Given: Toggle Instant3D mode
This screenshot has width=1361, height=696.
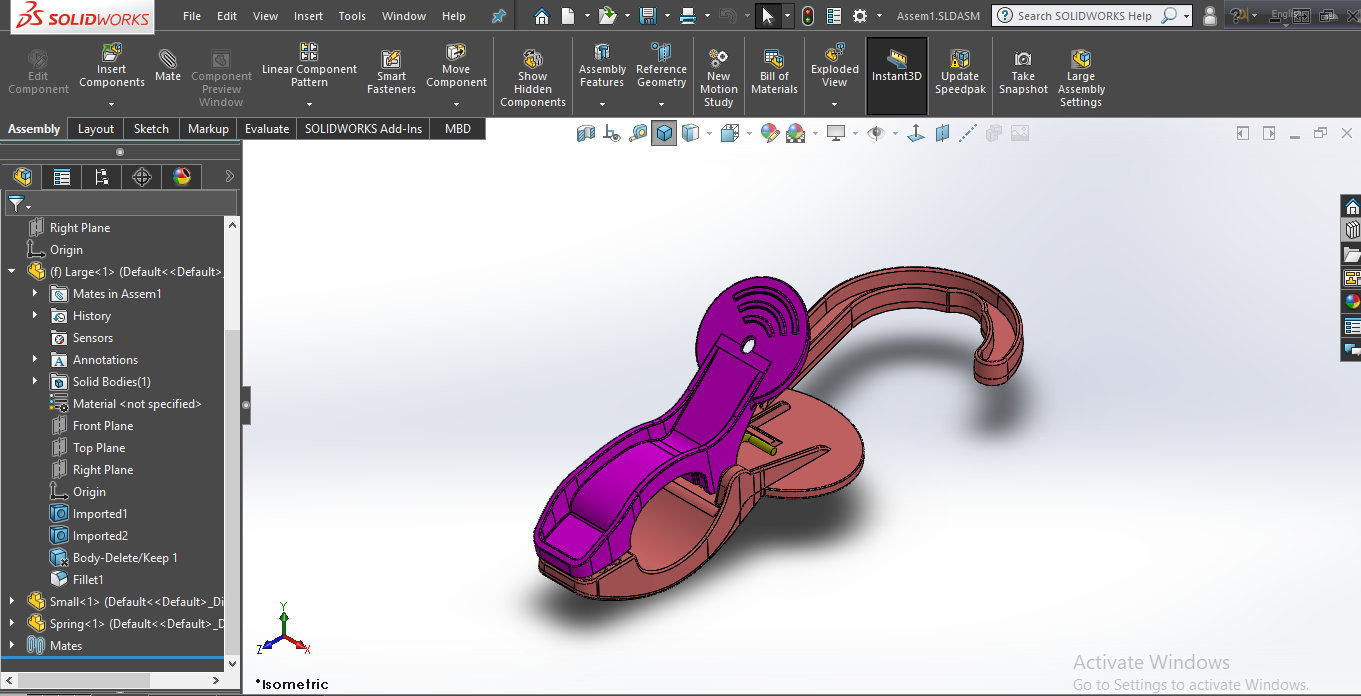Looking at the screenshot, I should 897,75.
